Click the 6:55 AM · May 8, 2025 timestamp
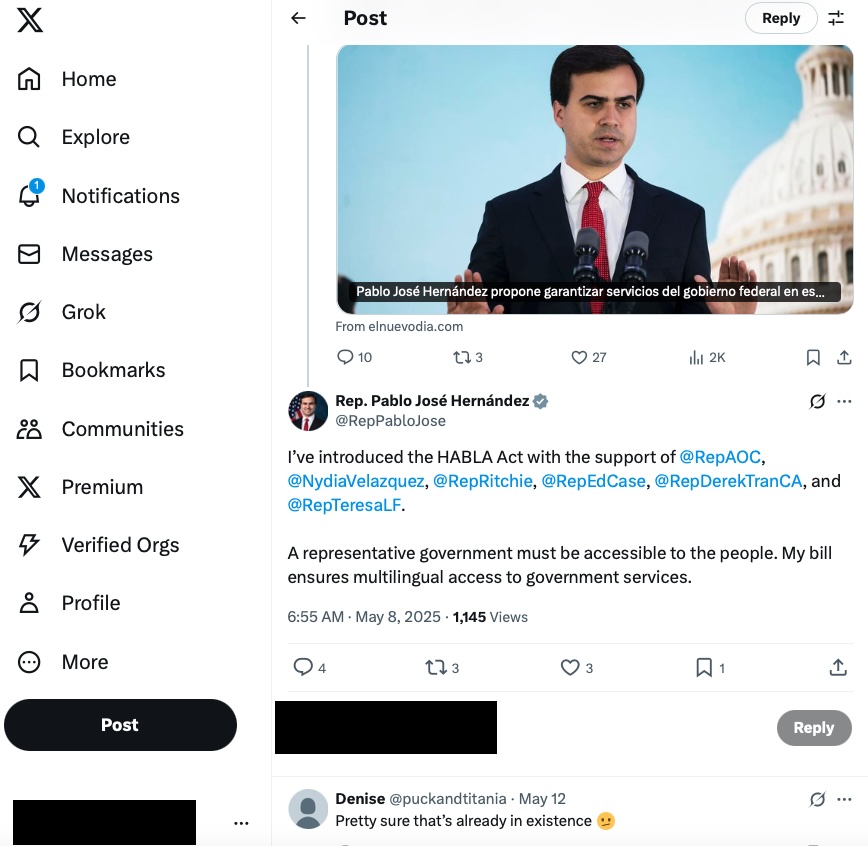 pos(364,617)
